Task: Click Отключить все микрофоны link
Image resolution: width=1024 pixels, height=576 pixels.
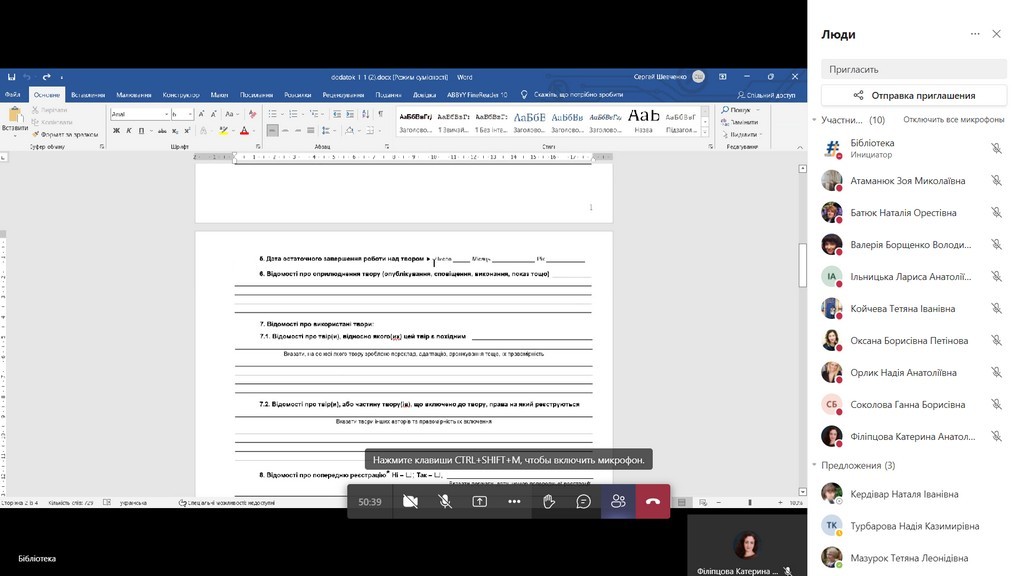Action: [953, 120]
